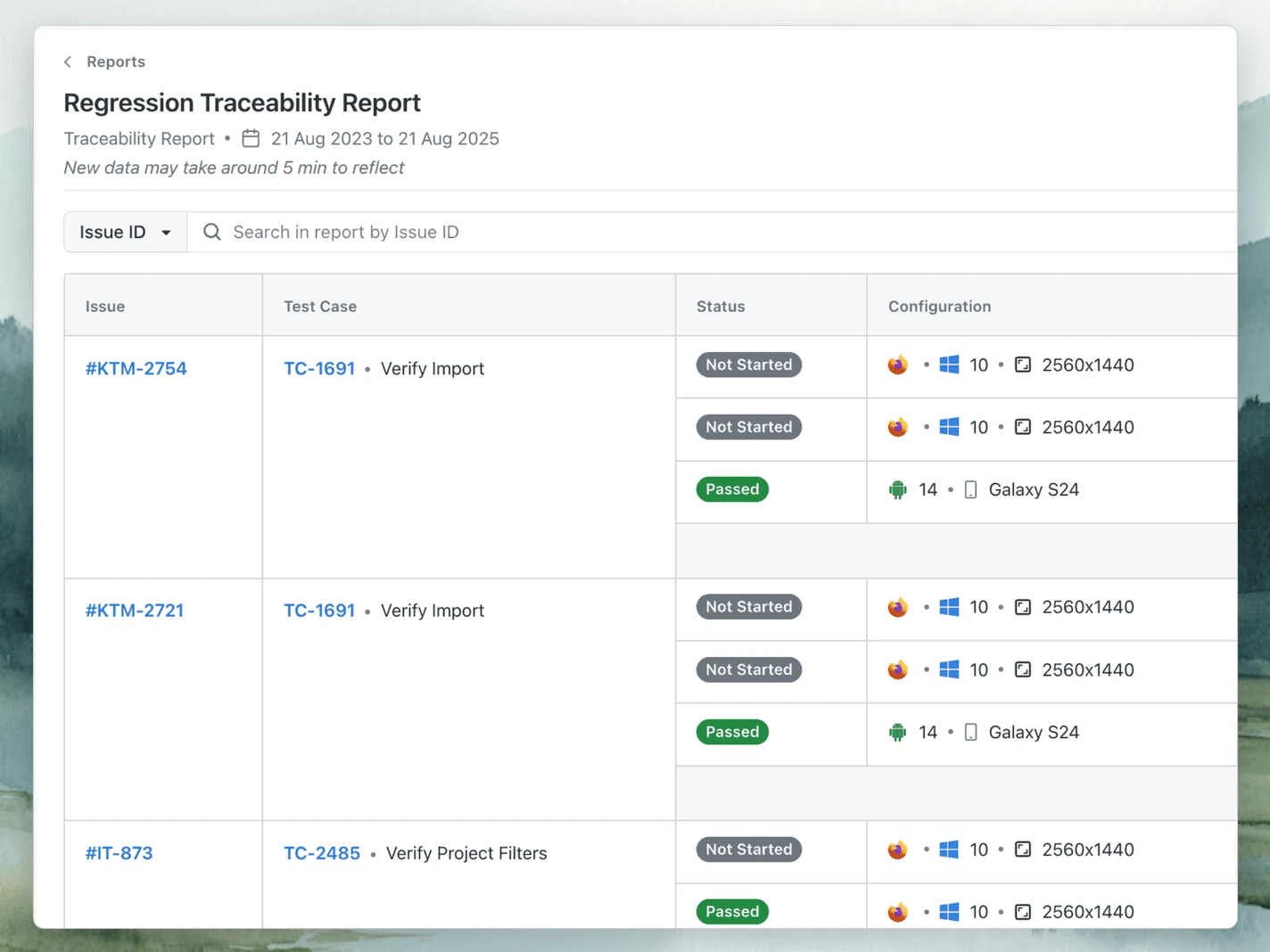
Task: Click the Windows icon in #IT-873's Passed row
Action: point(950,912)
